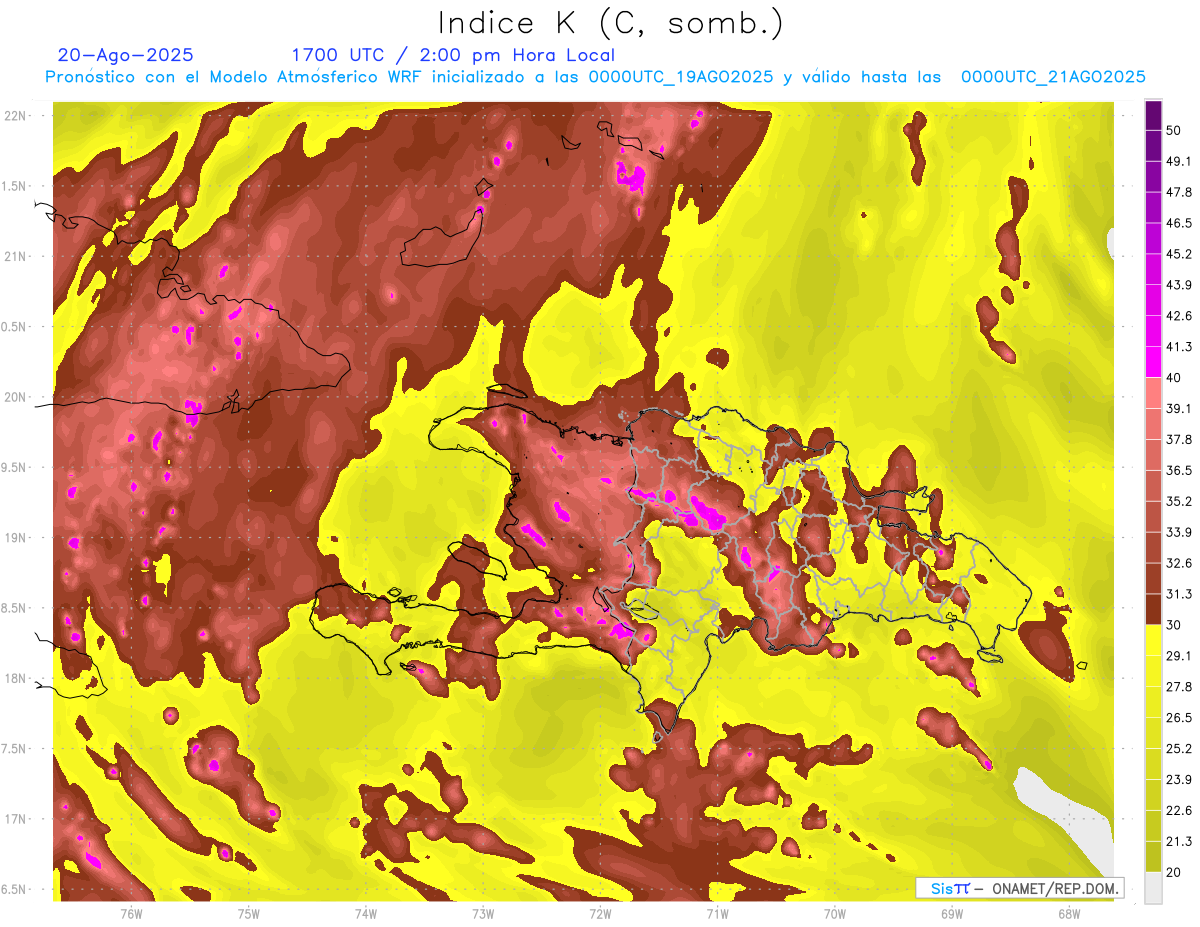
Task: Click colorbar value '43.9'
Action: click(x=1178, y=285)
